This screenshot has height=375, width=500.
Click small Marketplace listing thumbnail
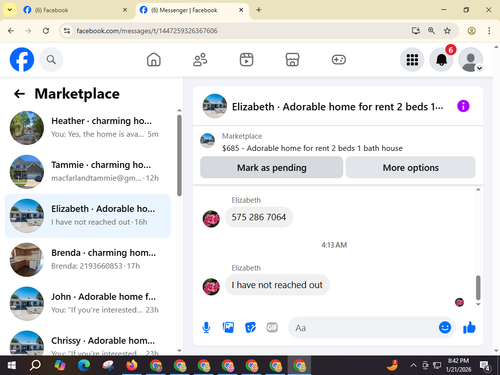click(x=207, y=140)
